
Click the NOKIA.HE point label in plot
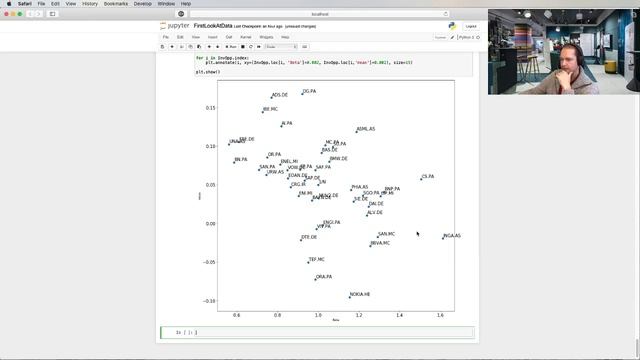click(x=360, y=294)
